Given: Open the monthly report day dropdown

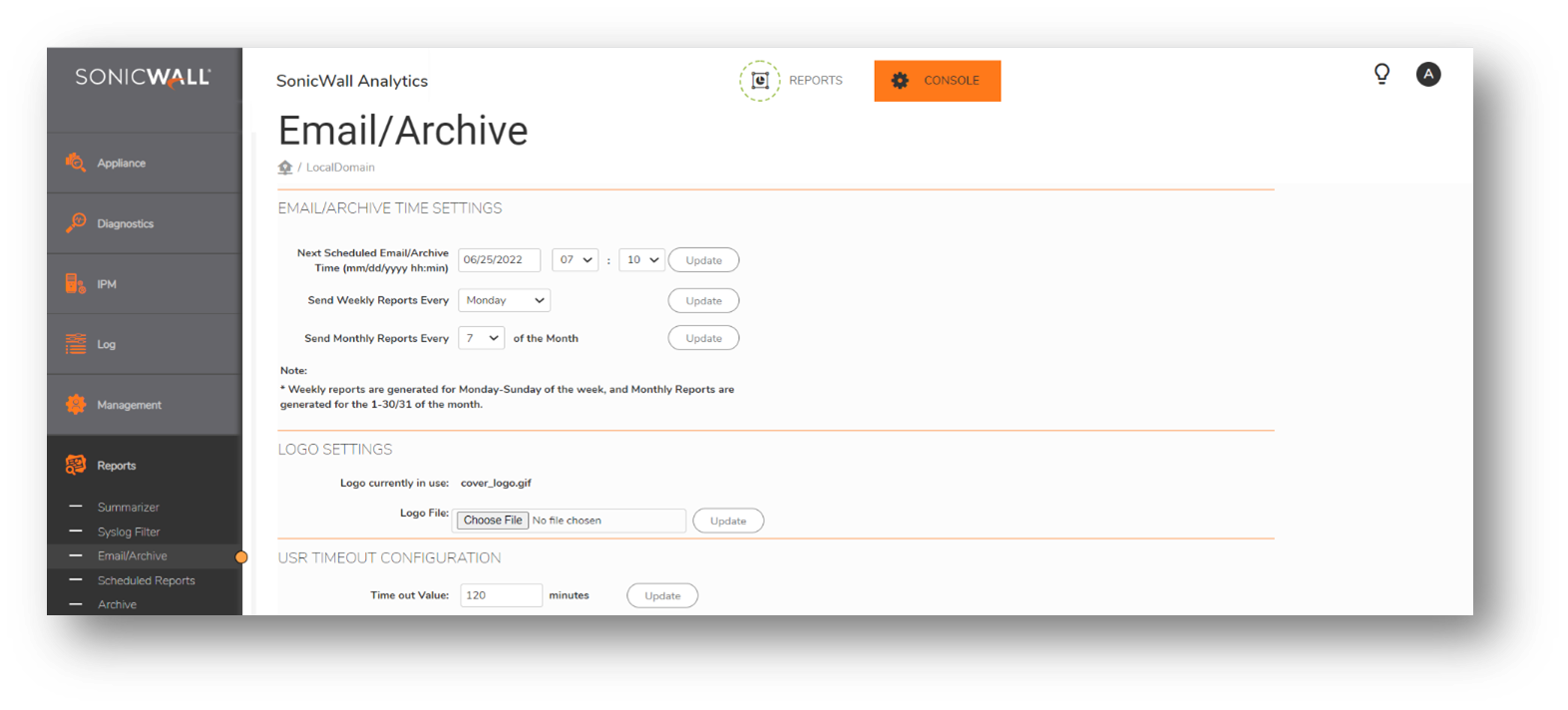Looking at the screenshot, I should pyautogui.click(x=482, y=338).
